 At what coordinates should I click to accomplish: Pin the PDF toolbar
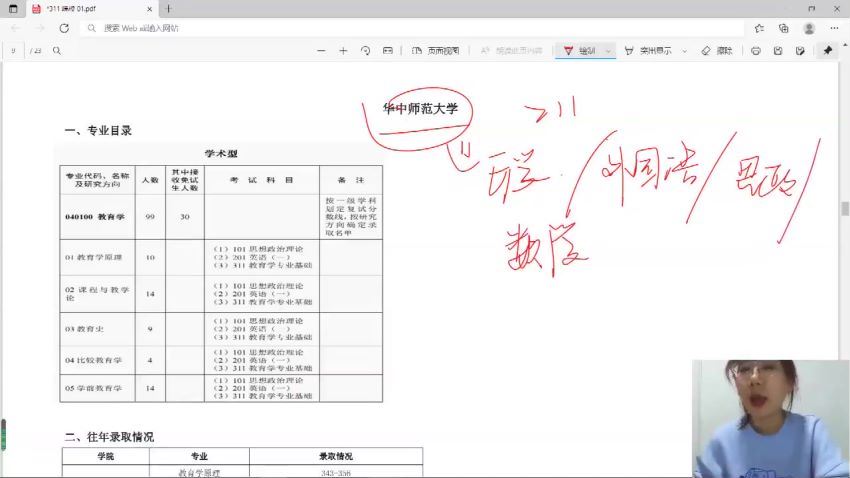[828, 50]
